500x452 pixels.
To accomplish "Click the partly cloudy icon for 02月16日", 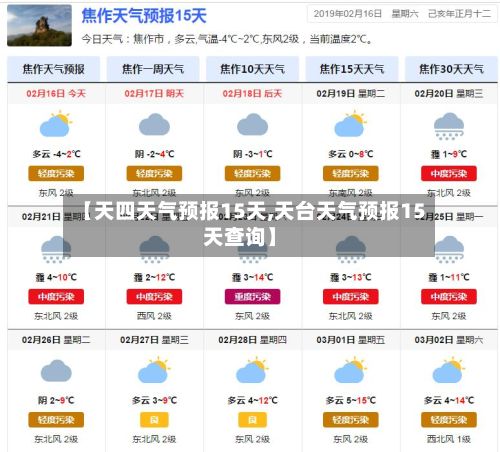I will point(56,124).
